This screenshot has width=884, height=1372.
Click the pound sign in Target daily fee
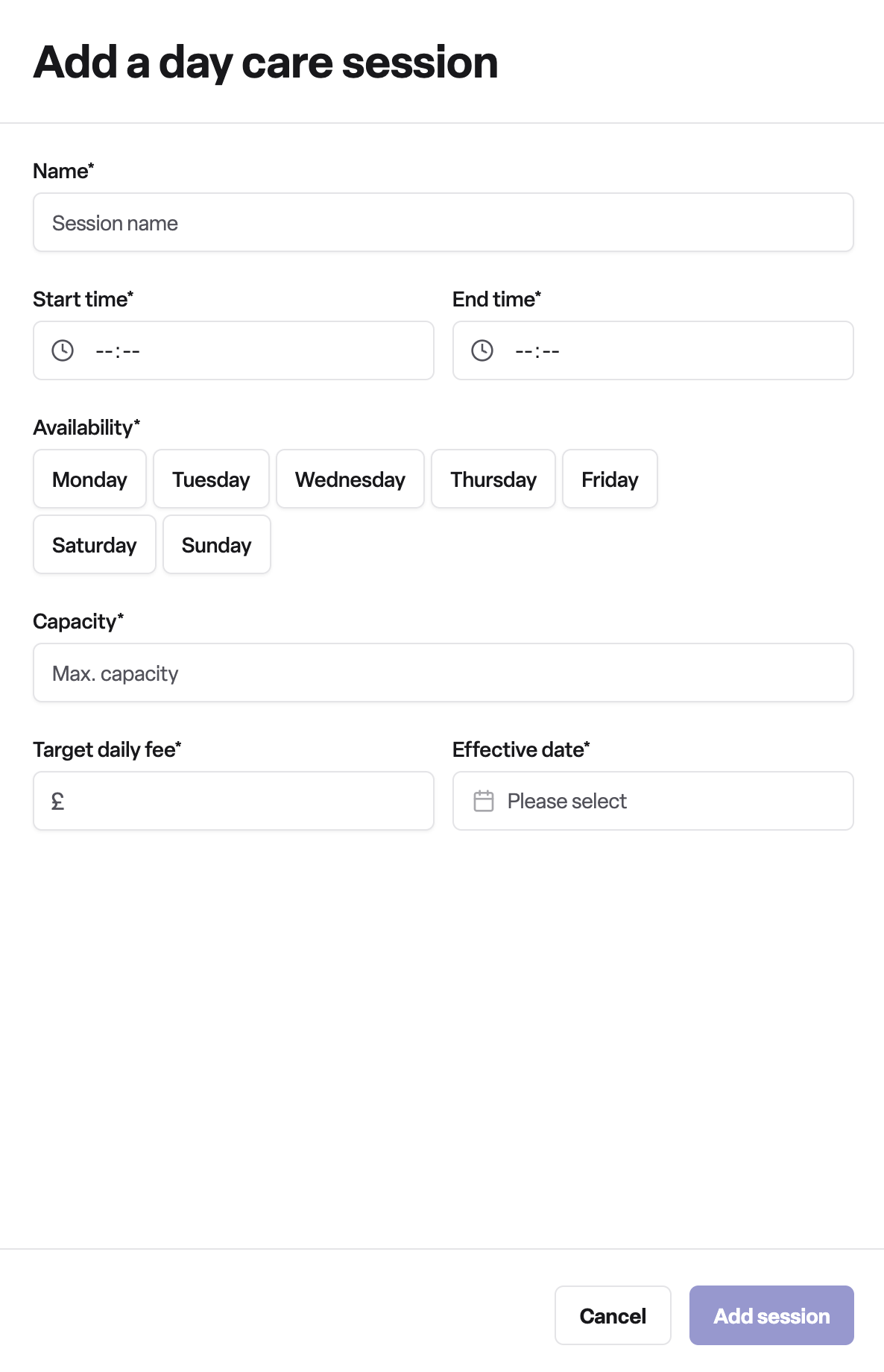tap(57, 801)
